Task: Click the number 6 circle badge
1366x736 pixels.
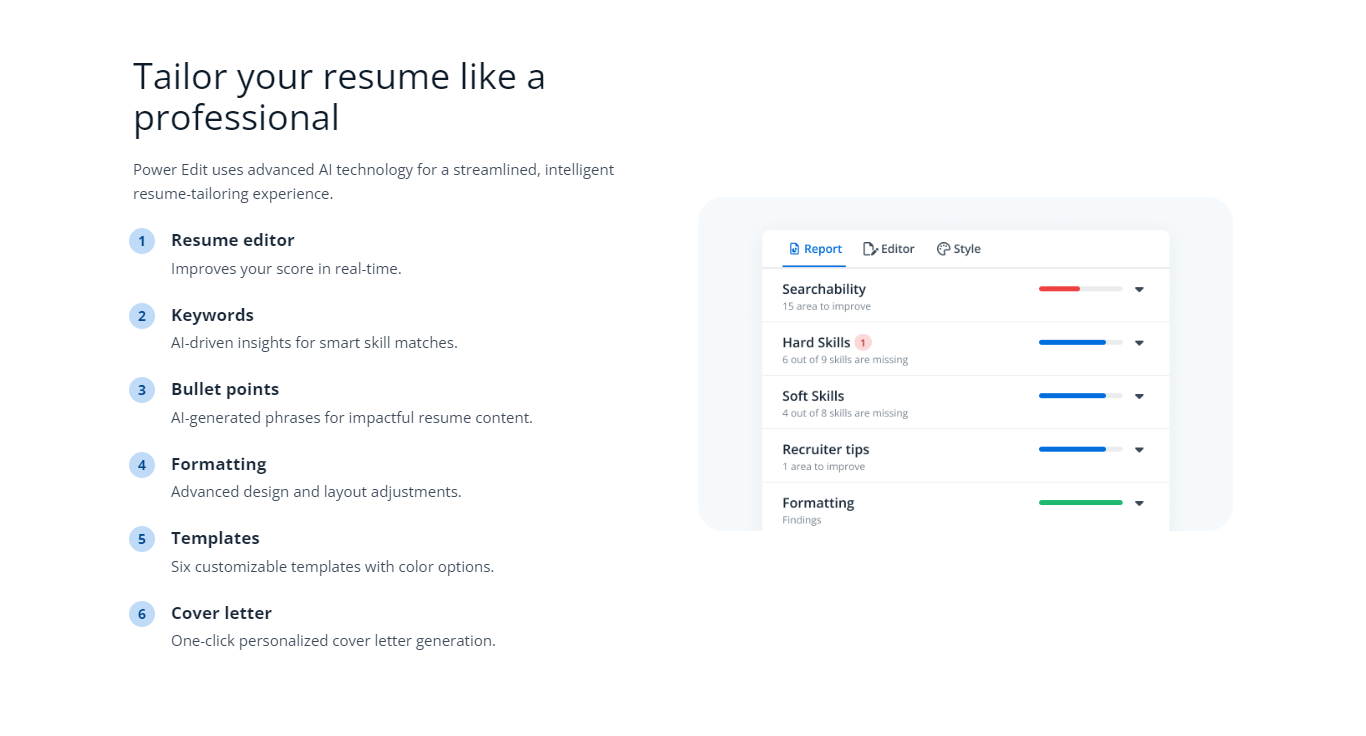Action: [142, 614]
